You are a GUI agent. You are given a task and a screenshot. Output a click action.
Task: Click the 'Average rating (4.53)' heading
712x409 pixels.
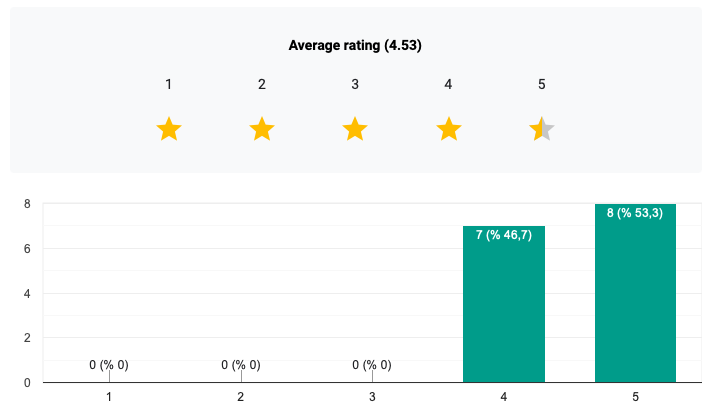[x=355, y=45]
